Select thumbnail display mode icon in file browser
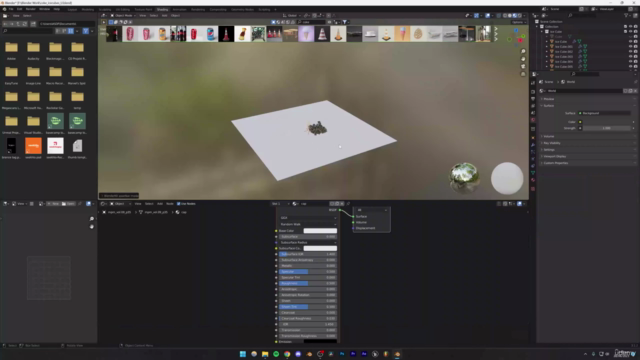This screenshot has height=360, width=640. 71,31
